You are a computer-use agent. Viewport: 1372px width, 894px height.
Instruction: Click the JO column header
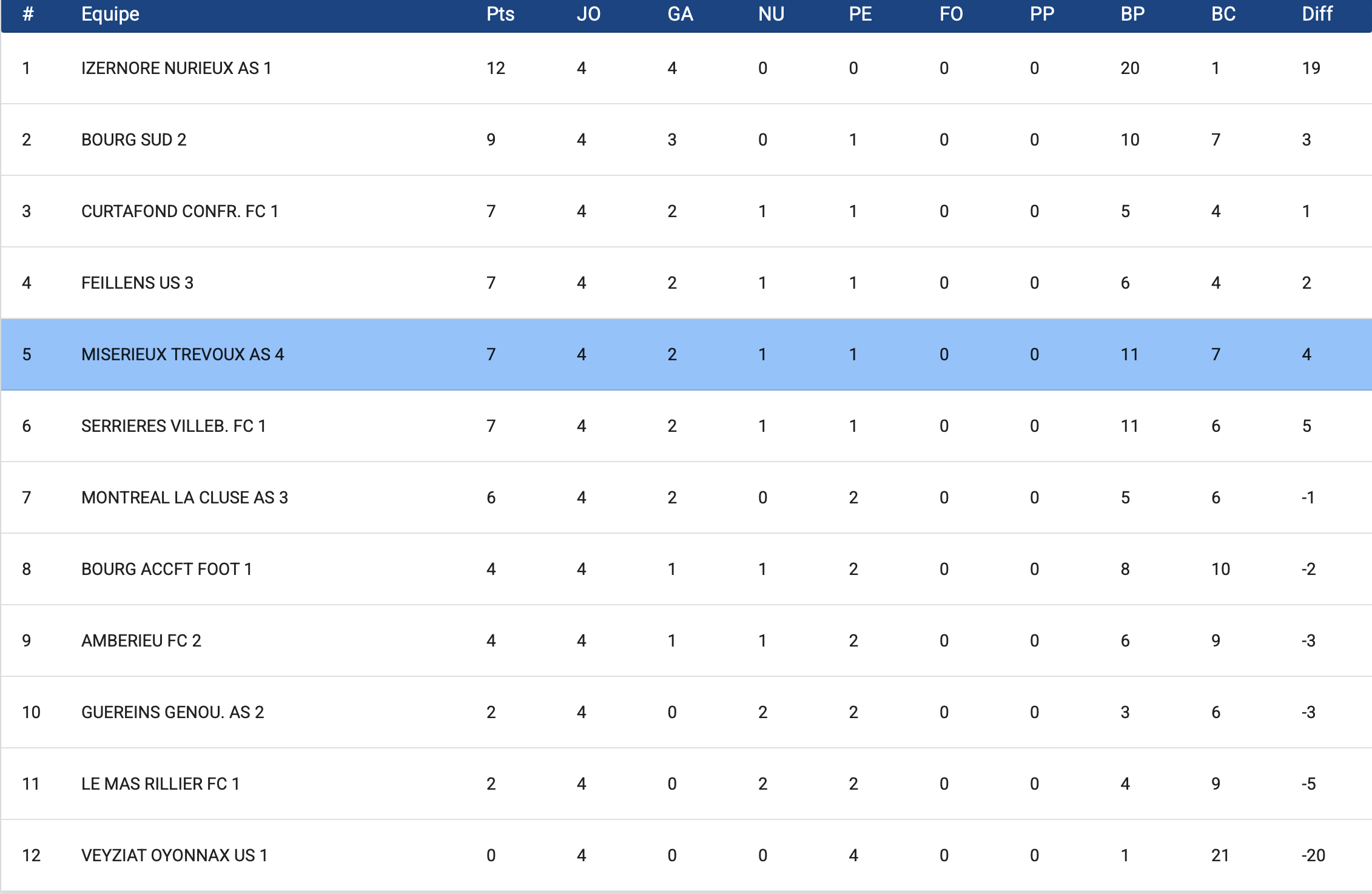tap(588, 14)
